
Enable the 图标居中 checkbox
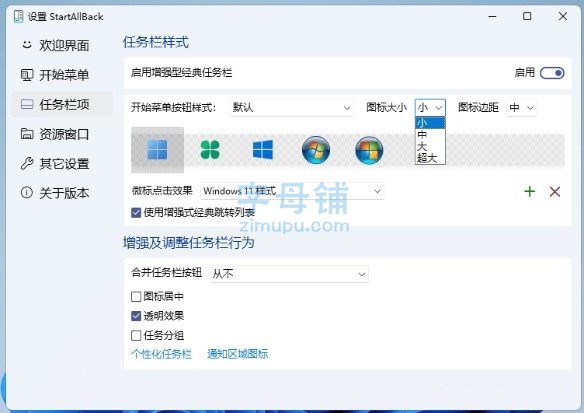pyautogui.click(x=136, y=296)
